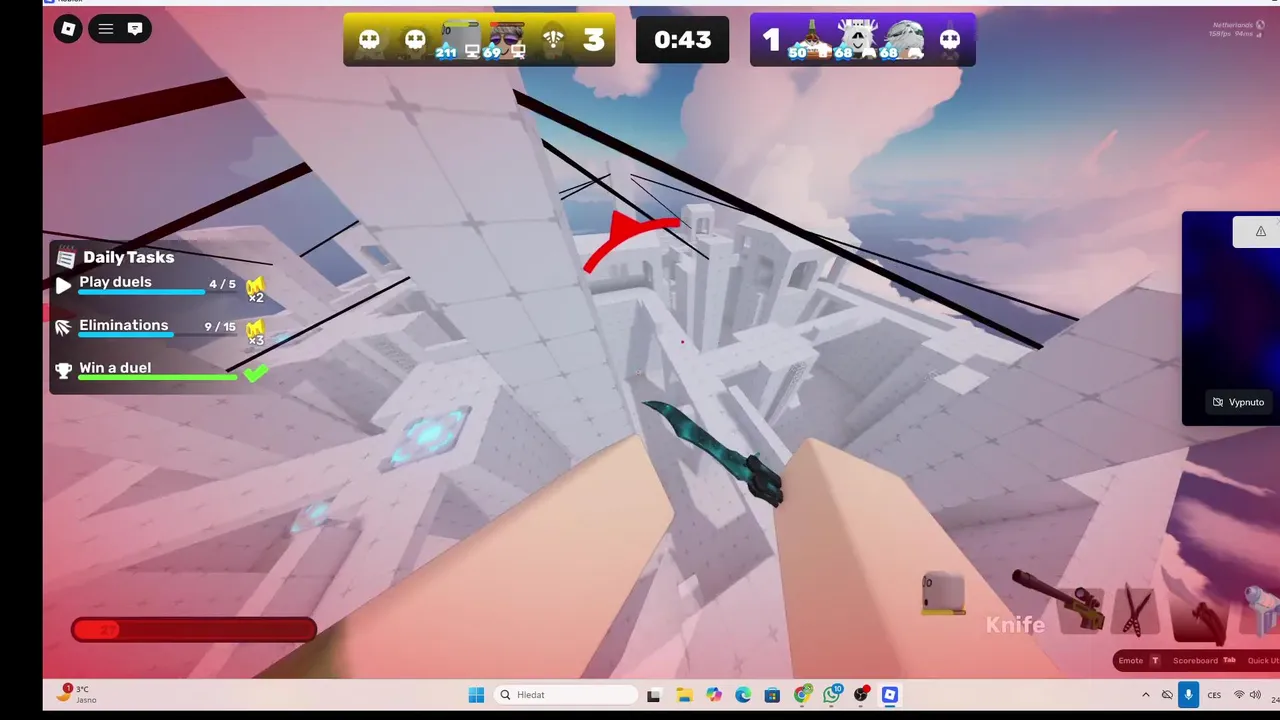Screen dimensions: 1280x720
Task: Open Task View on taskbar
Action: tap(654, 695)
